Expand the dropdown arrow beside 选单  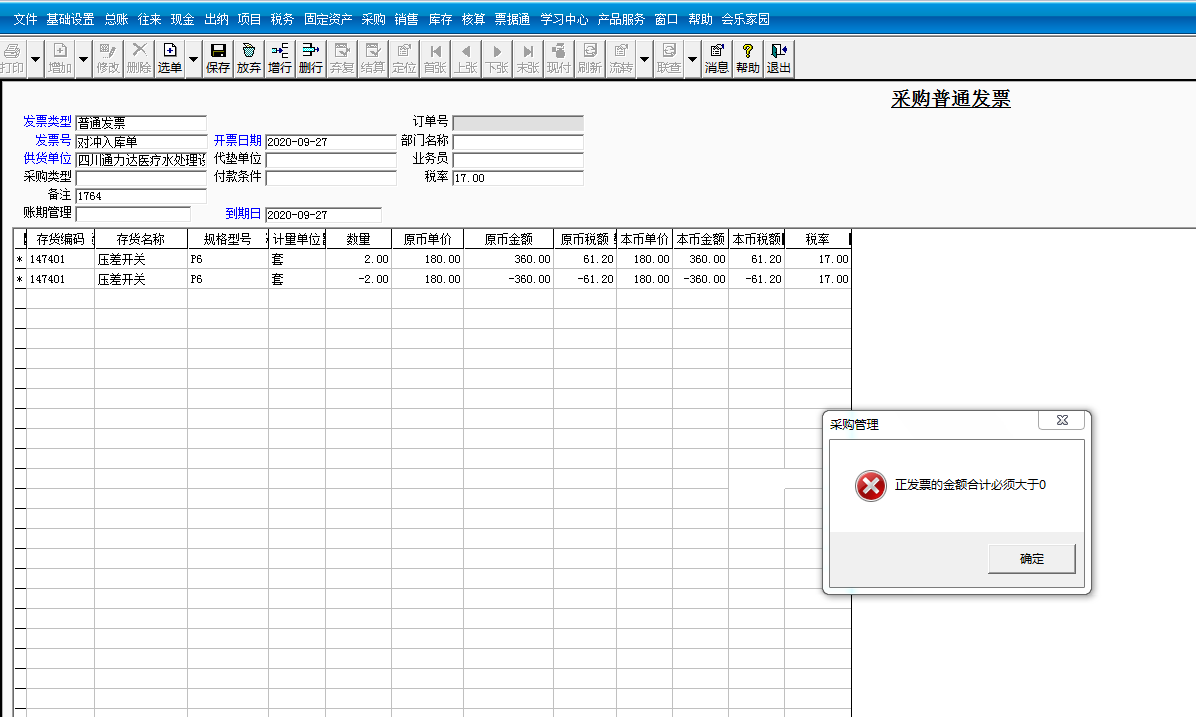click(193, 59)
